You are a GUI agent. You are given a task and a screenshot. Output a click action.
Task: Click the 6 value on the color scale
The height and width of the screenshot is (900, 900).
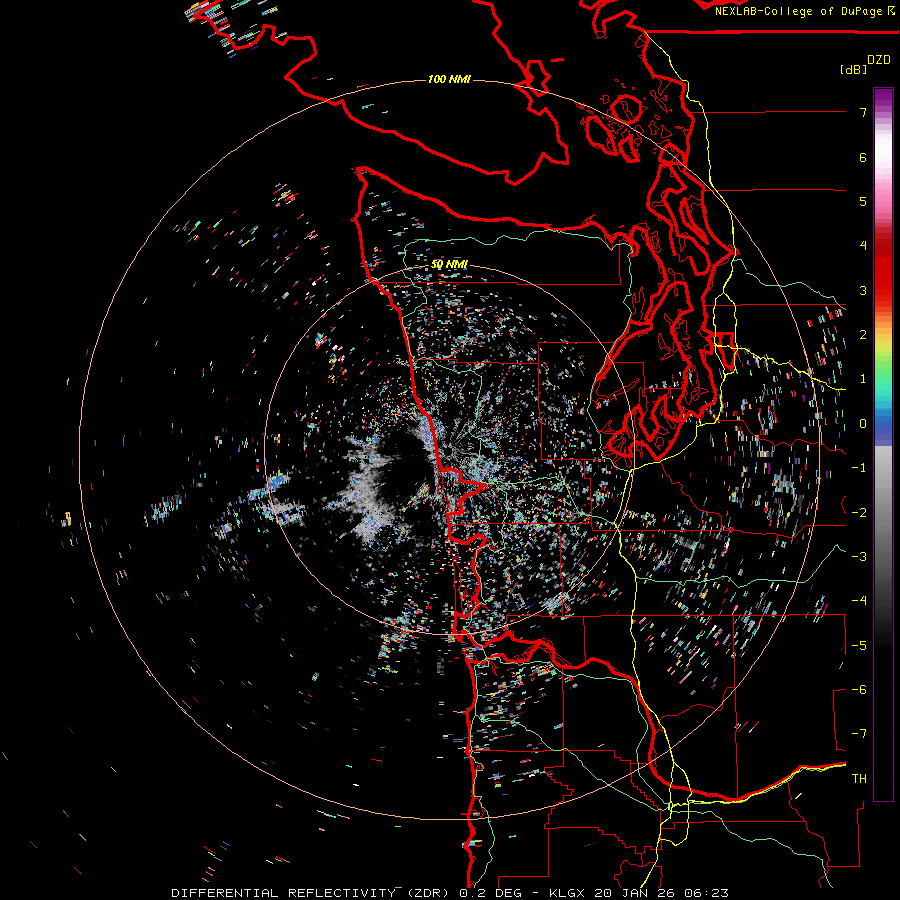pos(863,157)
